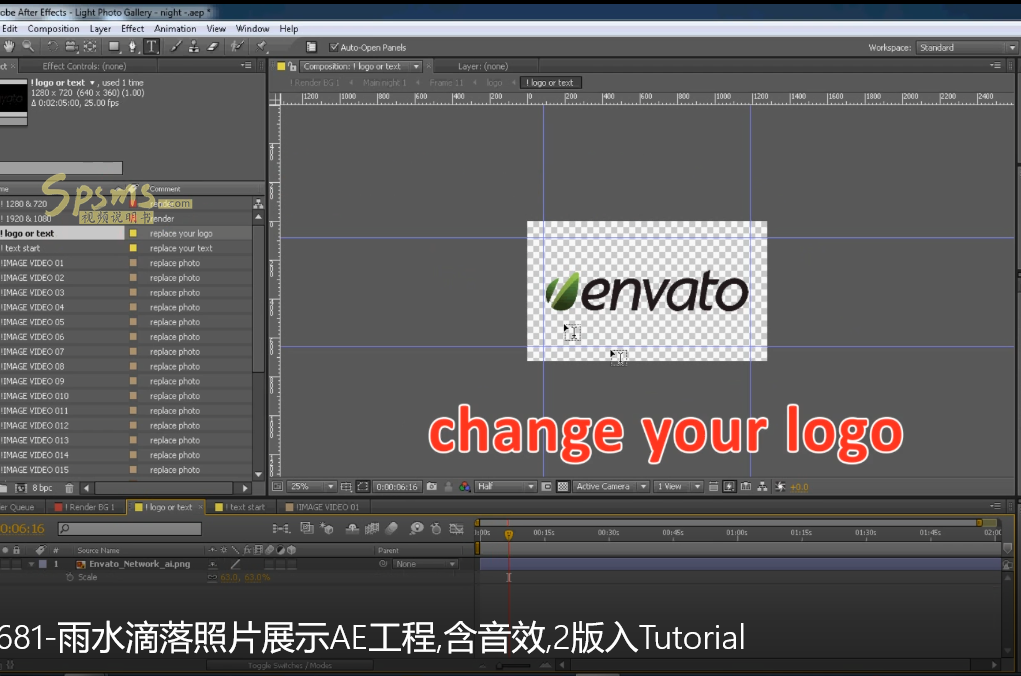Select the Puppet Pin tool

pyautogui.click(x=262, y=46)
